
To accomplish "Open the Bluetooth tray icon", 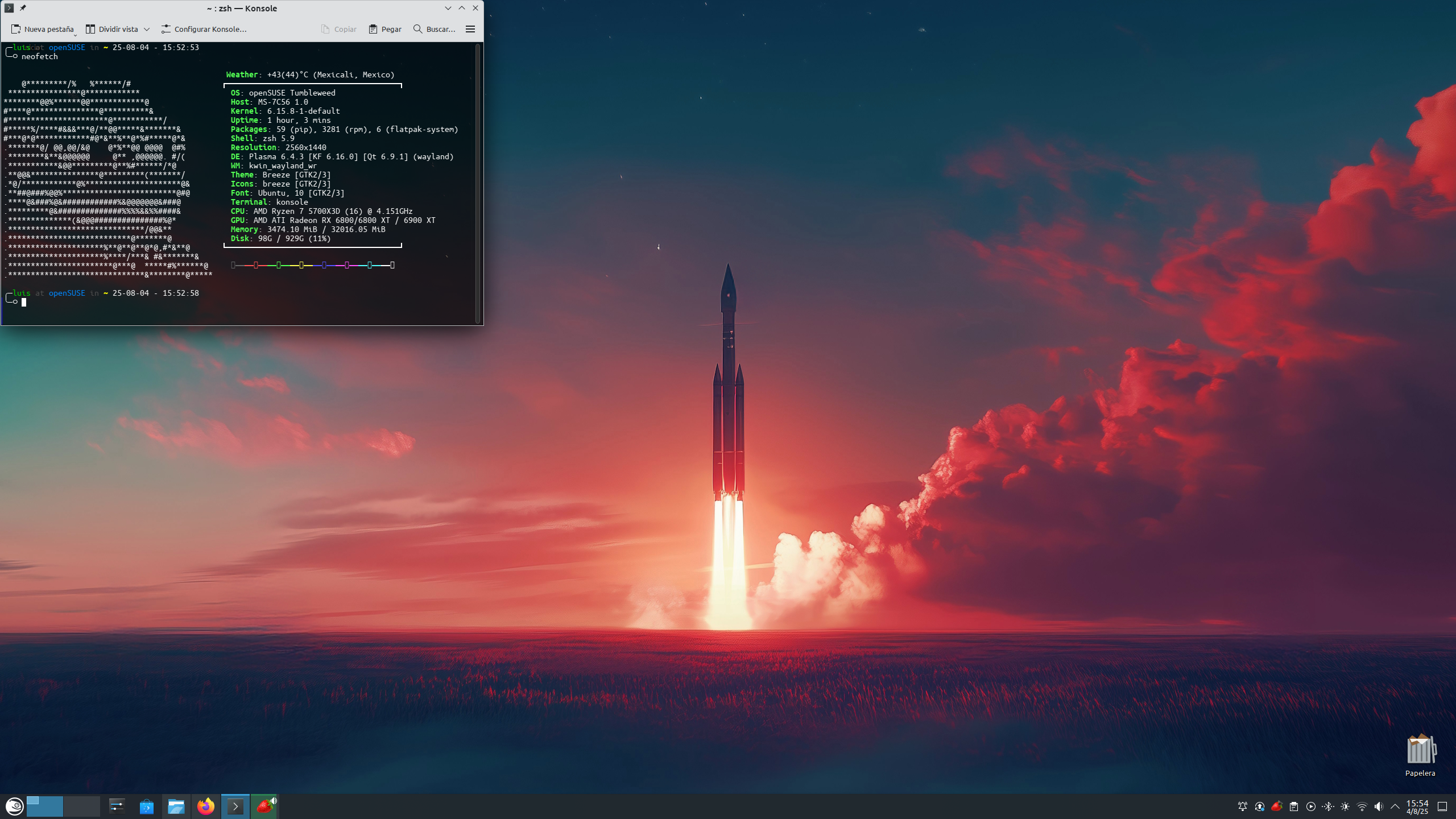I will point(1328,806).
